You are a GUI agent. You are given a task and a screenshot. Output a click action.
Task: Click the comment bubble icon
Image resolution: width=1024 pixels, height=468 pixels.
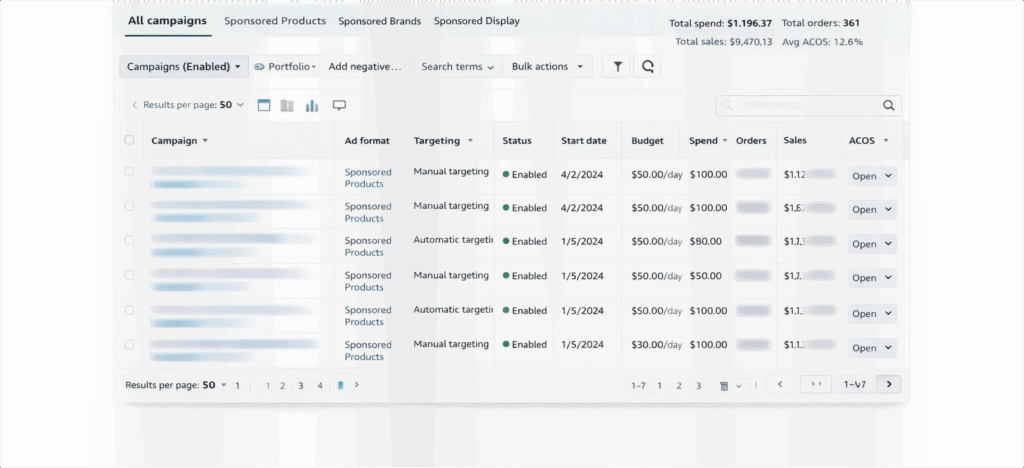pos(339,105)
